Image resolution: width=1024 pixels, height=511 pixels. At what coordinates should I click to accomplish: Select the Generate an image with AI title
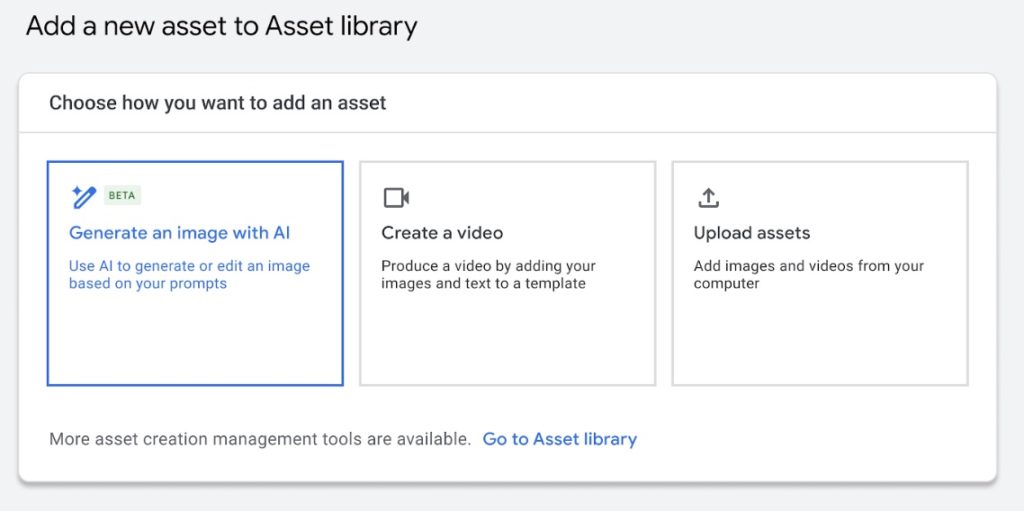(x=180, y=233)
